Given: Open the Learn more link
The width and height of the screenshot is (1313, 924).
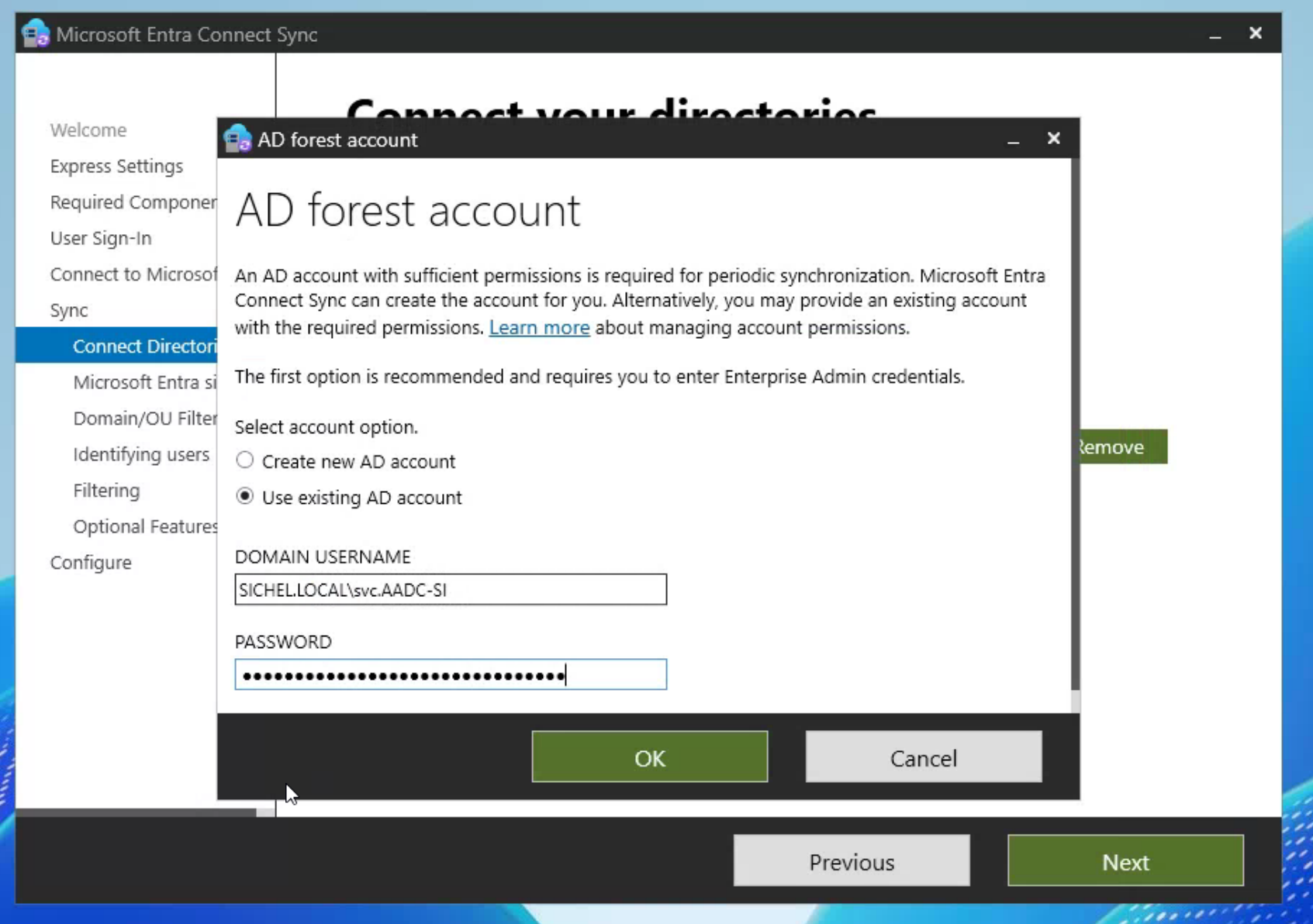Looking at the screenshot, I should point(539,328).
